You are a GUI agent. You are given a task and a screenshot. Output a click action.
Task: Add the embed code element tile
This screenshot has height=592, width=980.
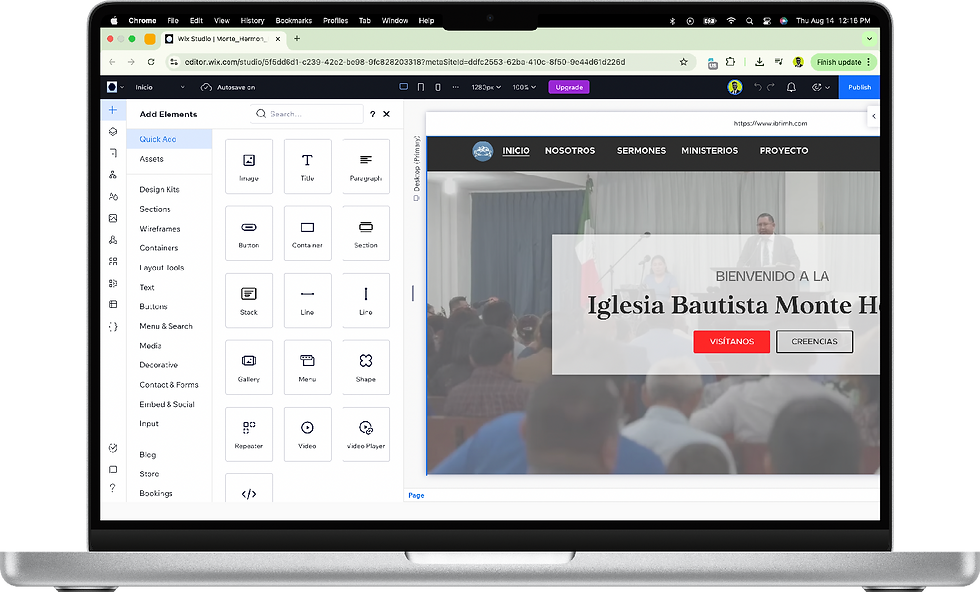(249, 488)
